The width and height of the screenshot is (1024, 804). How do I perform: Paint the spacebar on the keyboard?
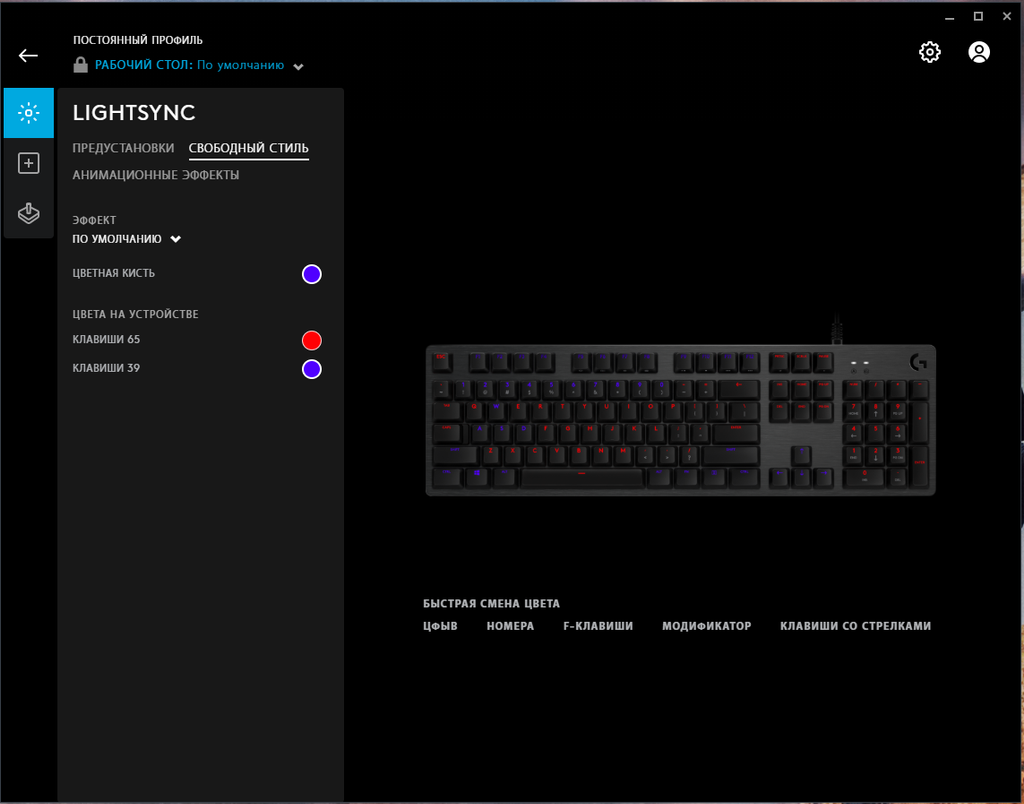click(x=583, y=478)
